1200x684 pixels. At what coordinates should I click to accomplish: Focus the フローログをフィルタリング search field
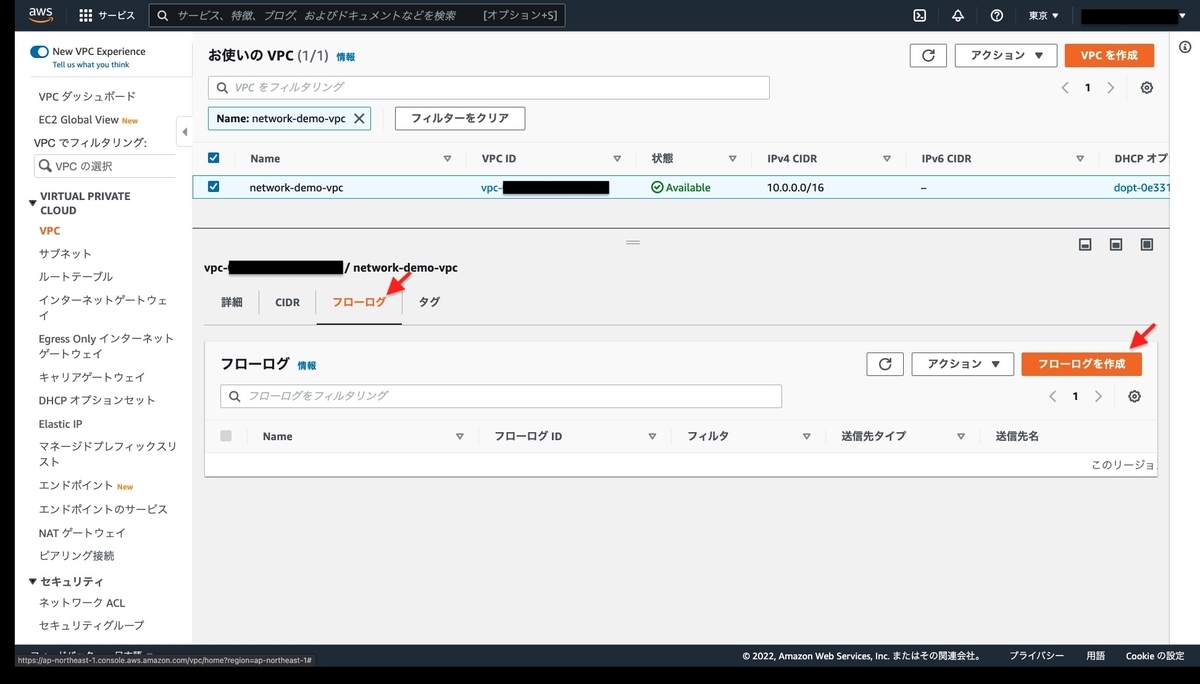click(501, 396)
